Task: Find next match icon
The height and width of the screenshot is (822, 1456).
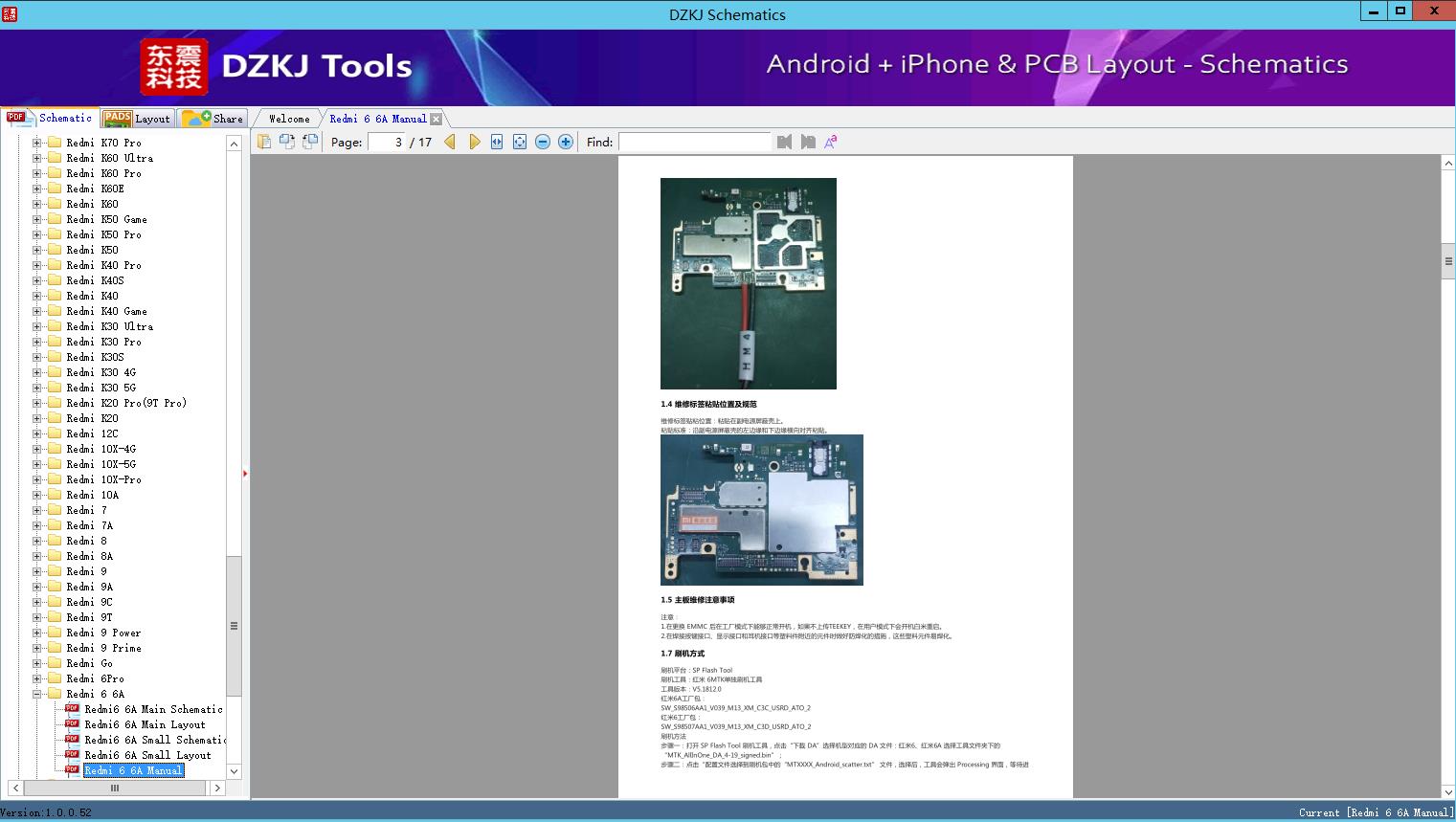Action: (808, 142)
